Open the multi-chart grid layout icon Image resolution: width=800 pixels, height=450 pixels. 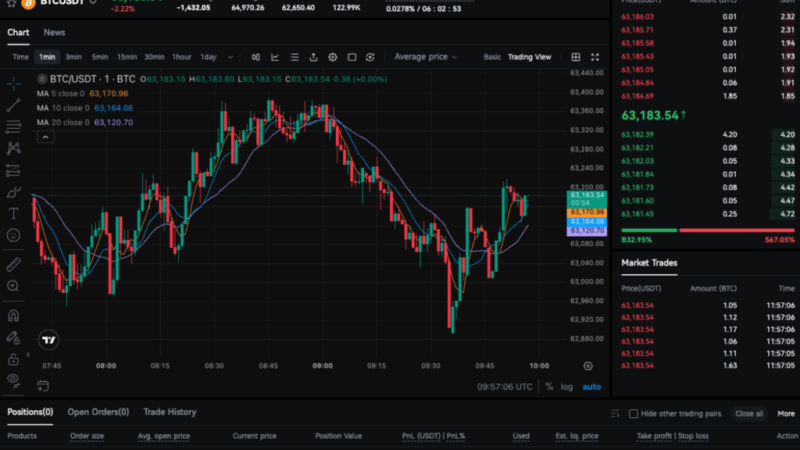(x=576, y=57)
